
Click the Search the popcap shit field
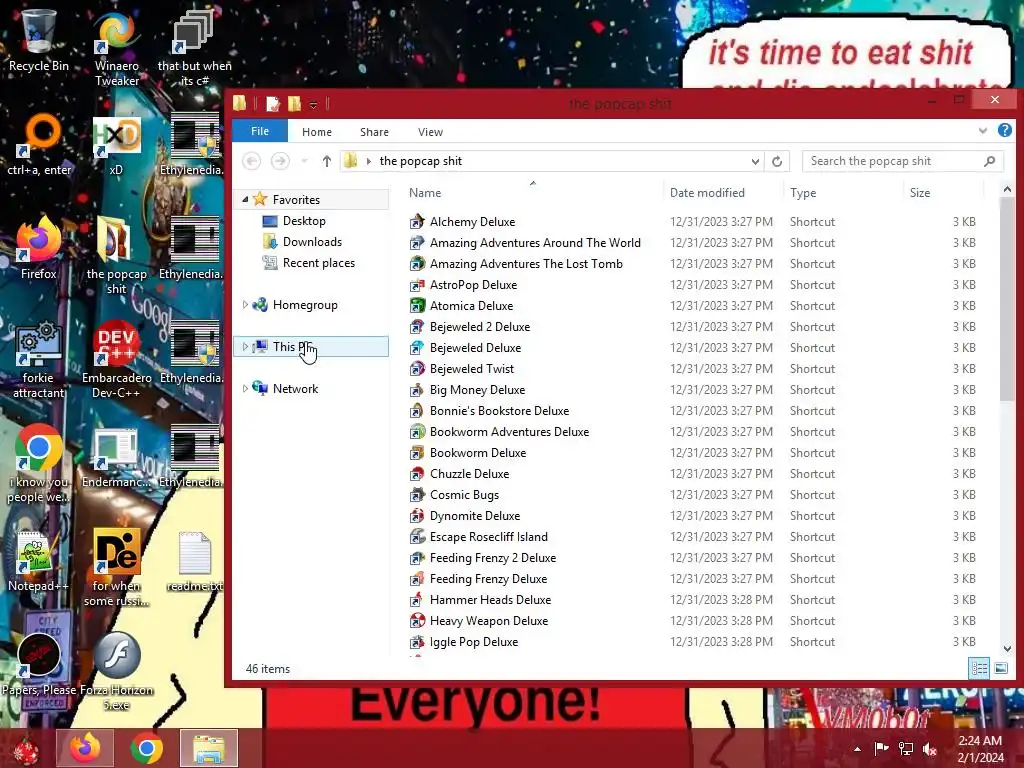pyautogui.click(x=903, y=161)
